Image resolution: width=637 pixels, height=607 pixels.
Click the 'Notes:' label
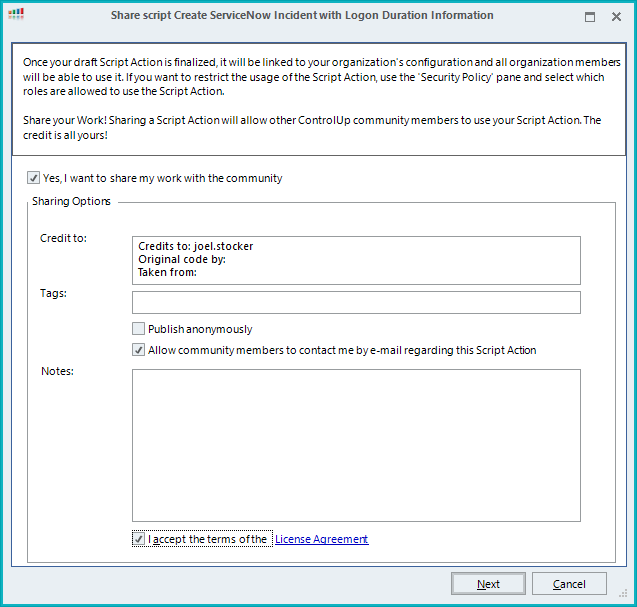coord(57,371)
